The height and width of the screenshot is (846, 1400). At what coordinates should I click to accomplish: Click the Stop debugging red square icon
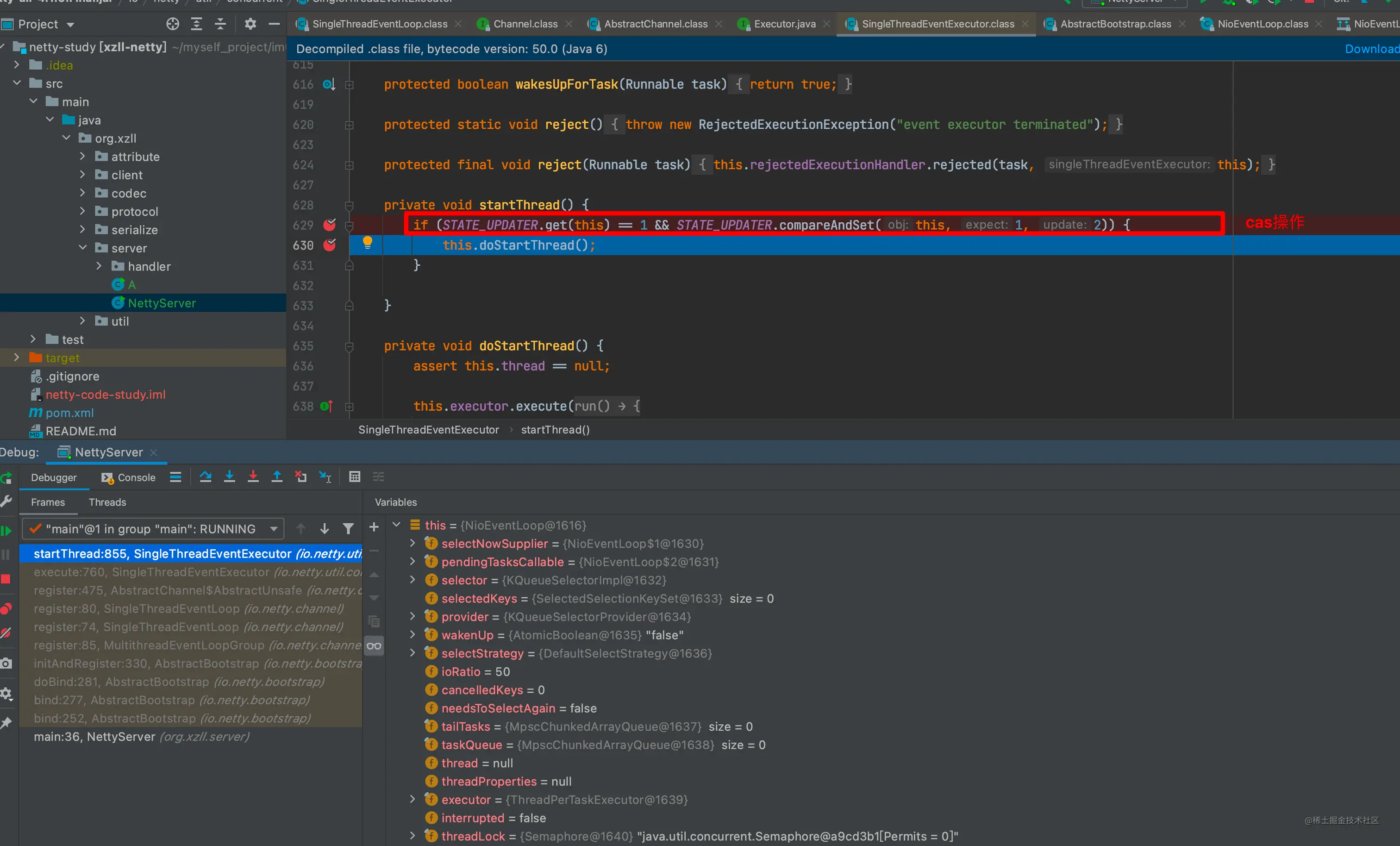coord(6,579)
